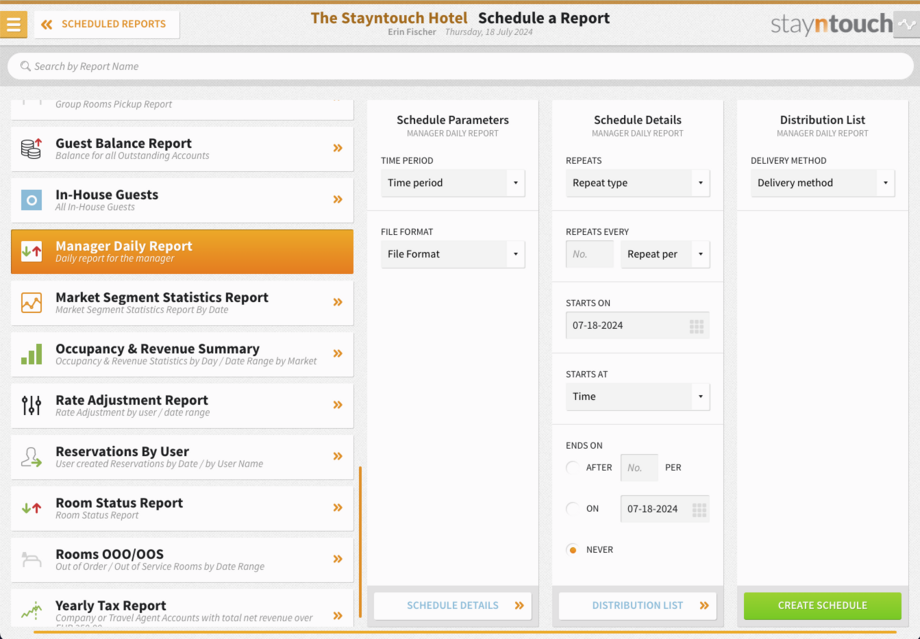Select Occupancy & Revenue Summary report

(182, 354)
